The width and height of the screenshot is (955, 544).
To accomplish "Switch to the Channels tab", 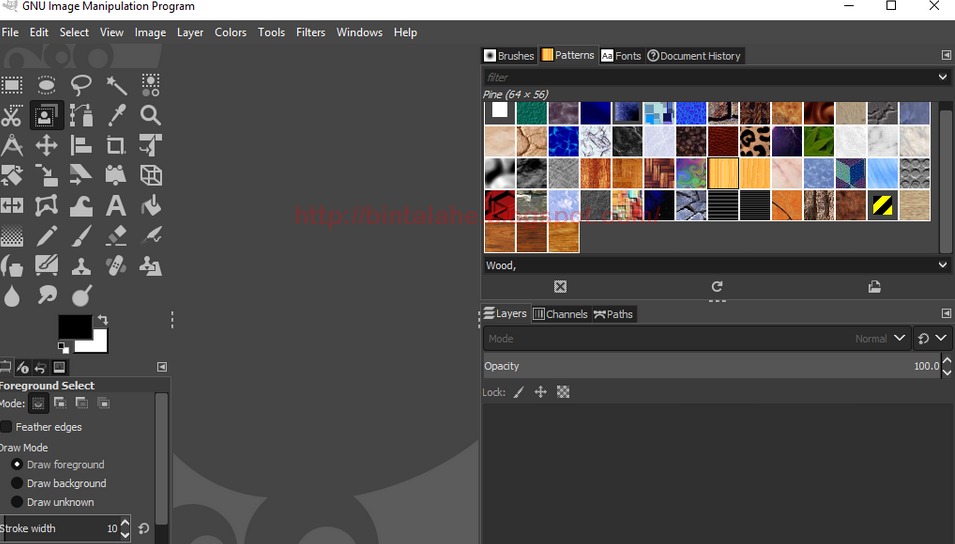I will pos(560,314).
